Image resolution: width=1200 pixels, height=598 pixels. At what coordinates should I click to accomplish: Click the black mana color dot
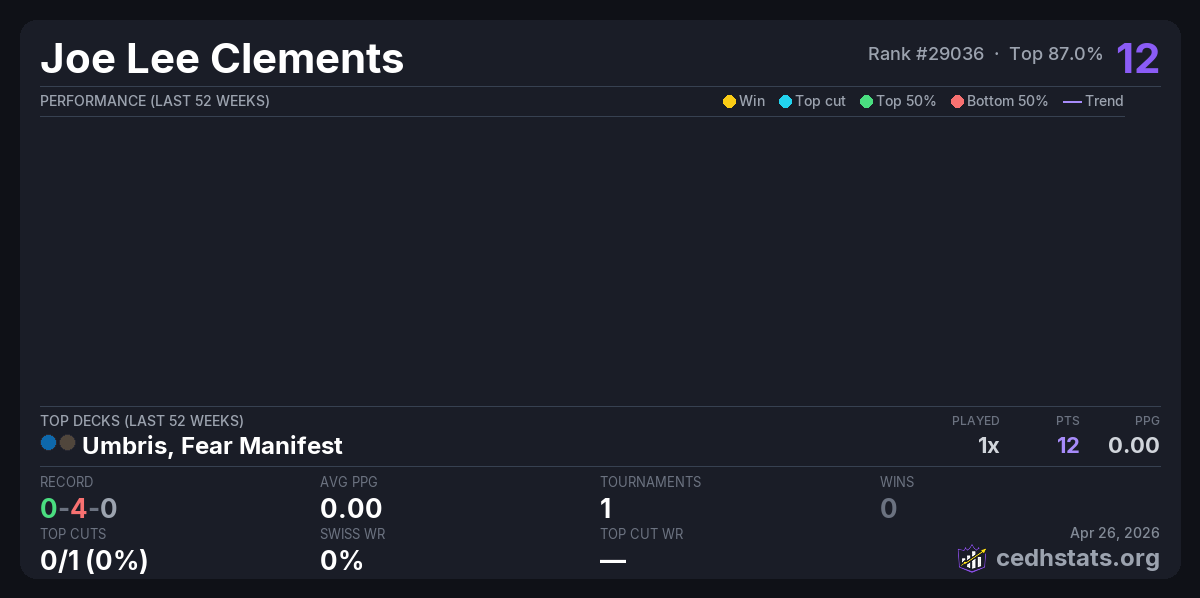coord(67,442)
